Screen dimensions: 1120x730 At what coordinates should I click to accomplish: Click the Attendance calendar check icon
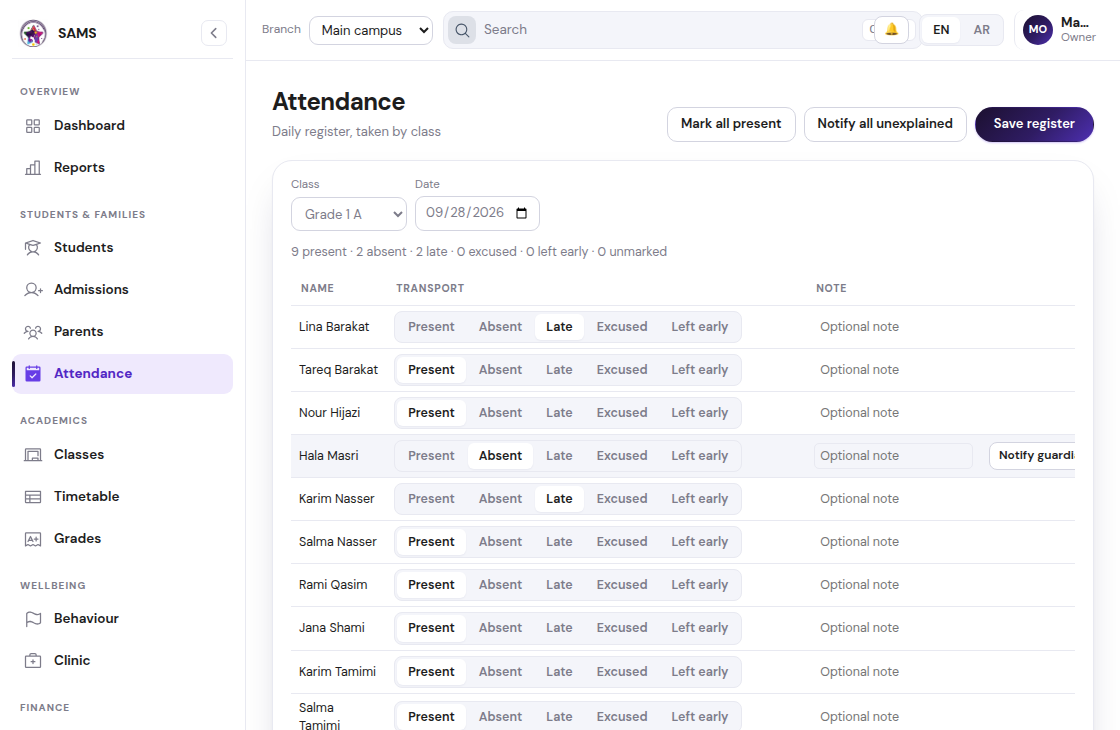(x=33, y=374)
